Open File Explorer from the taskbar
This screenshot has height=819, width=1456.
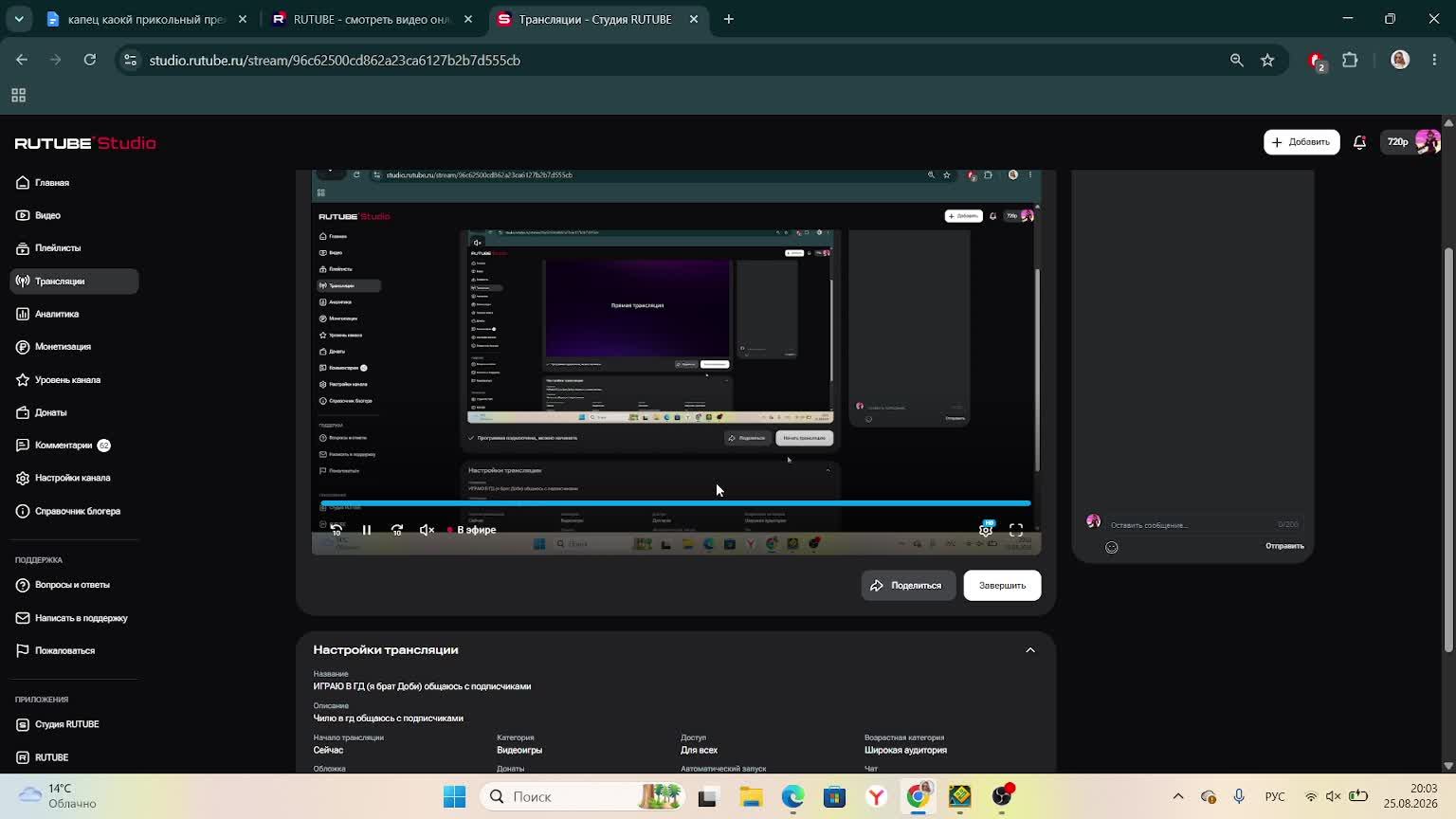pos(752,797)
